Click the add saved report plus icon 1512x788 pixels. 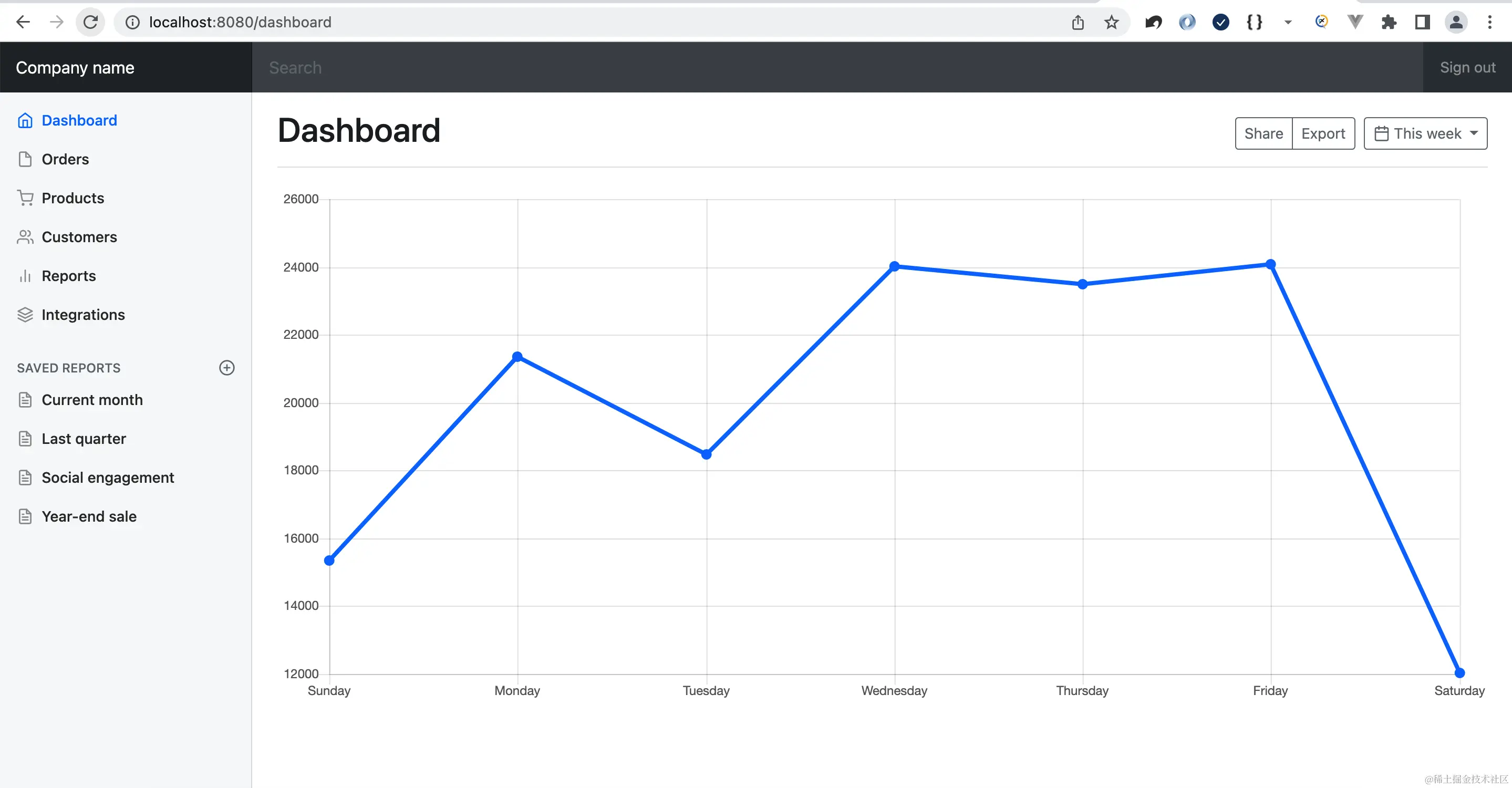pos(226,368)
